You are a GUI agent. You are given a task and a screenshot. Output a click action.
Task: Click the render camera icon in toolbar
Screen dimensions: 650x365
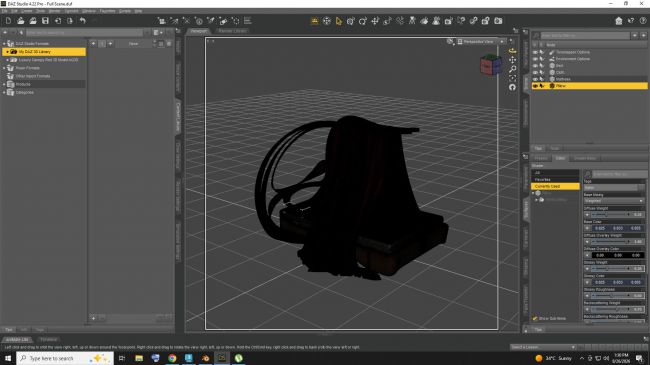498,21
